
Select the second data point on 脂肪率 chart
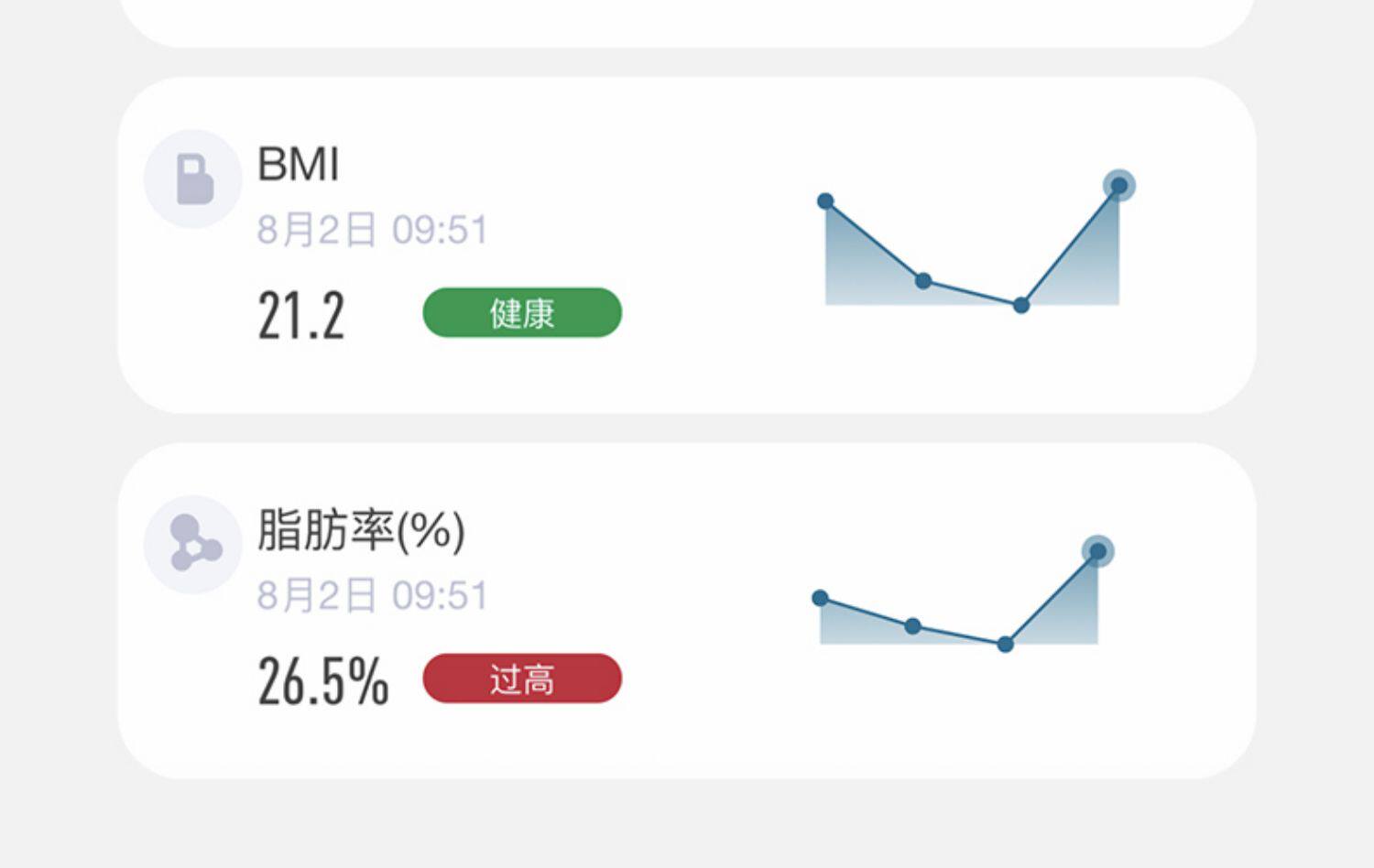(913, 626)
